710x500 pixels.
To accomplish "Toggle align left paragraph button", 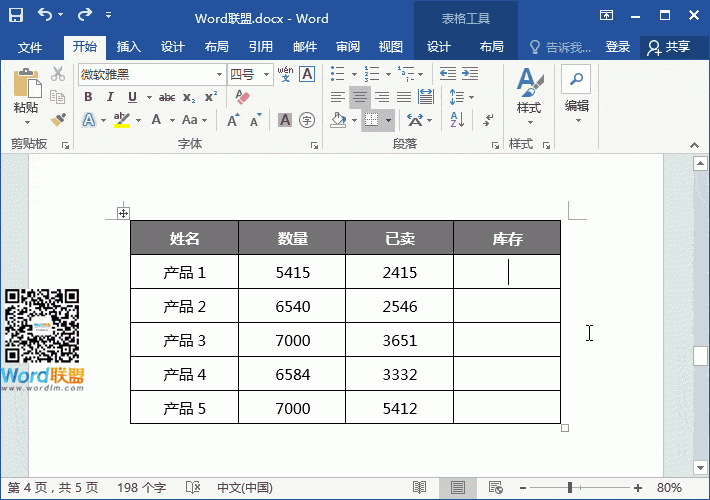I will pyautogui.click(x=338, y=97).
